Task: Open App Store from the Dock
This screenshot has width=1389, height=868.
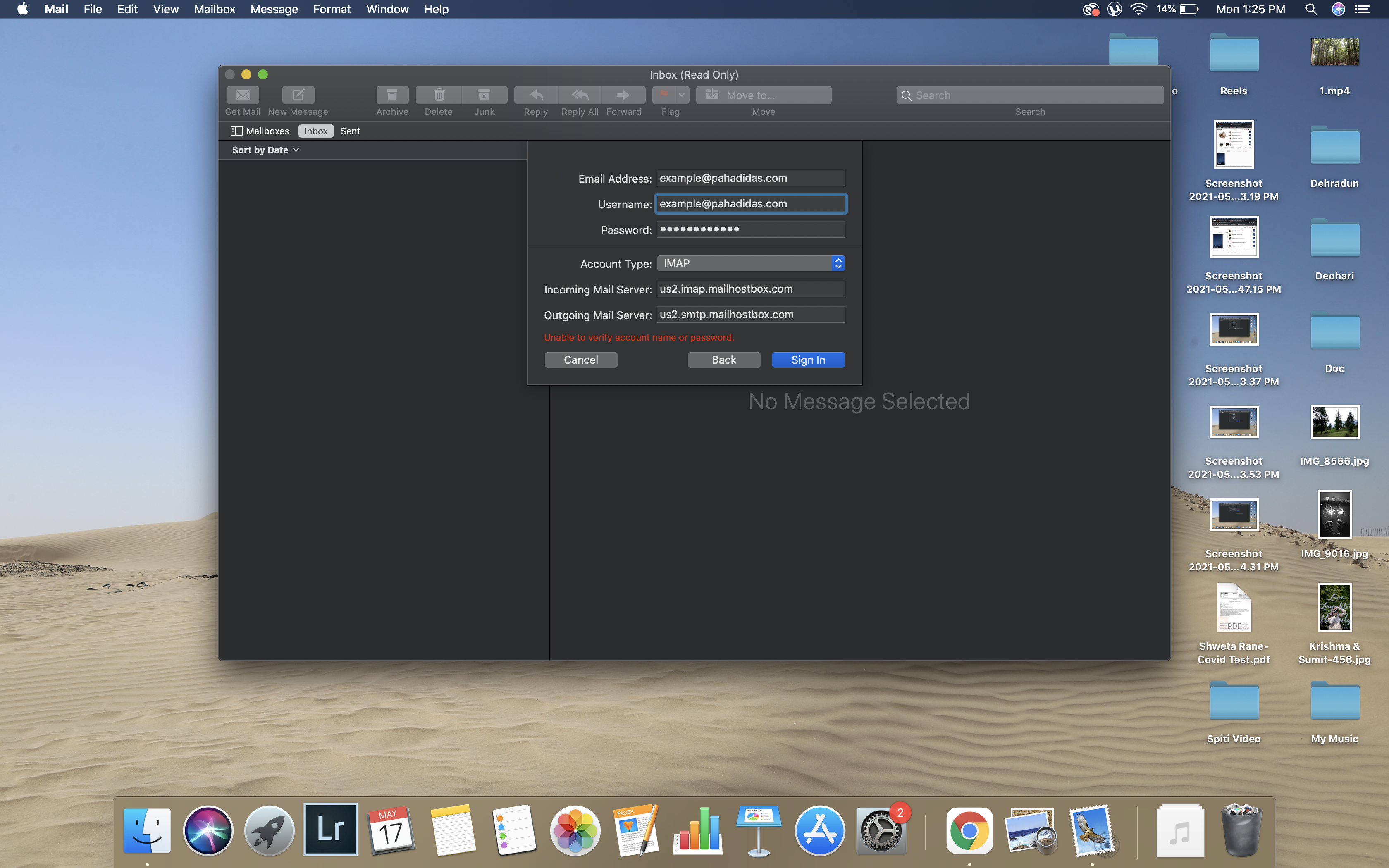Action: click(x=820, y=830)
